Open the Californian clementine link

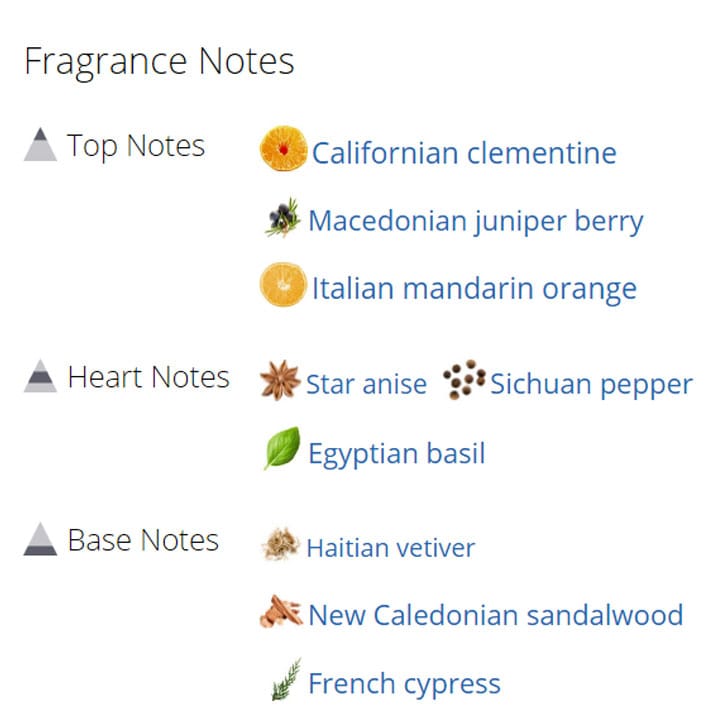pyautogui.click(x=464, y=153)
